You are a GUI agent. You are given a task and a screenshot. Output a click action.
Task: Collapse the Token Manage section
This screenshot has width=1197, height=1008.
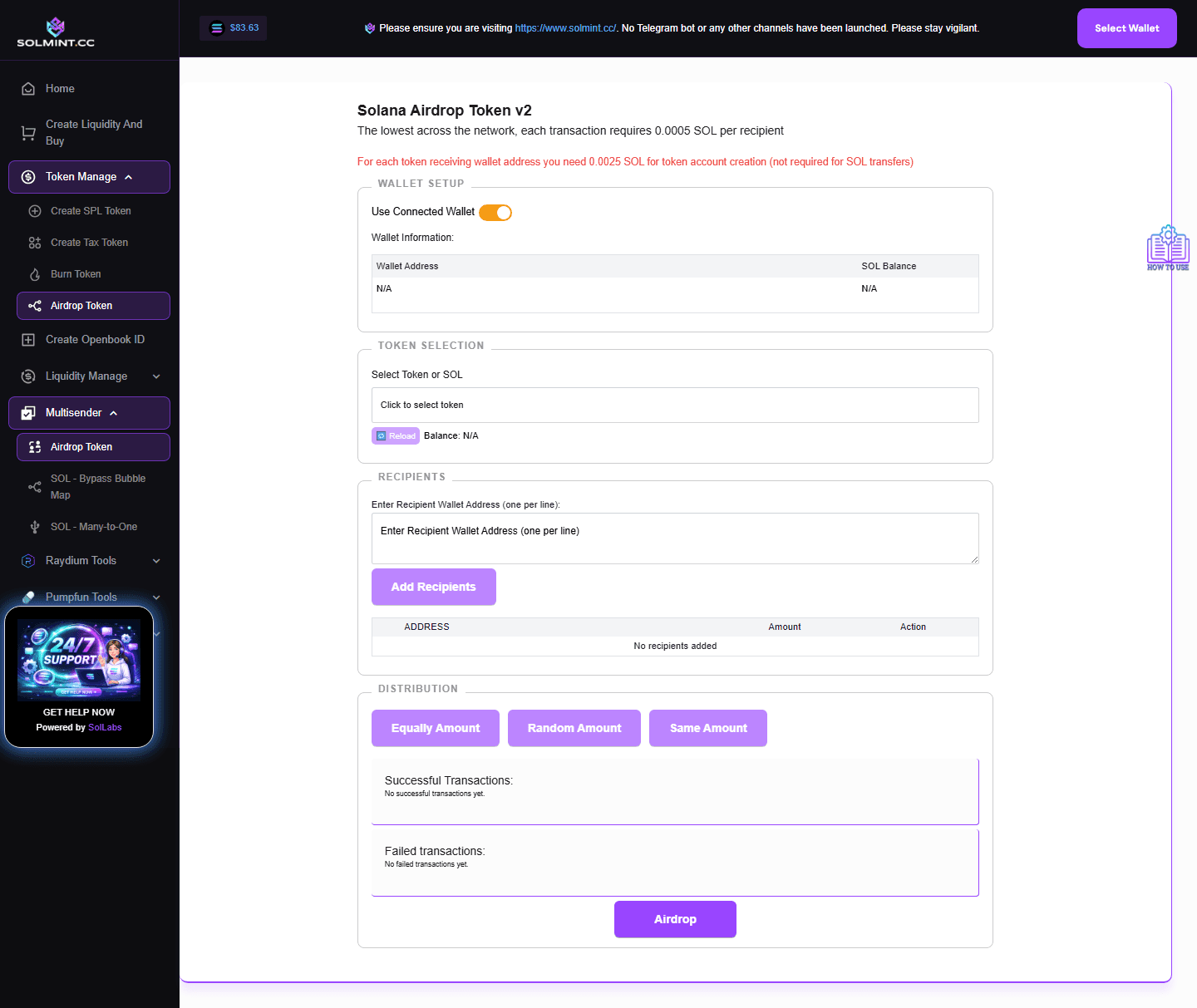(x=89, y=176)
